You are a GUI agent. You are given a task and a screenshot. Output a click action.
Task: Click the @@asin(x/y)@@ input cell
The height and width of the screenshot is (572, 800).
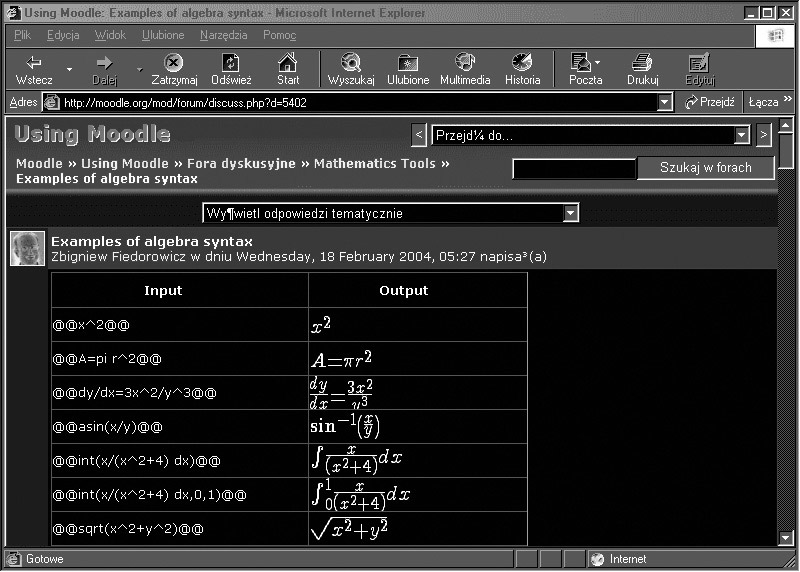[x=180, y=427]
